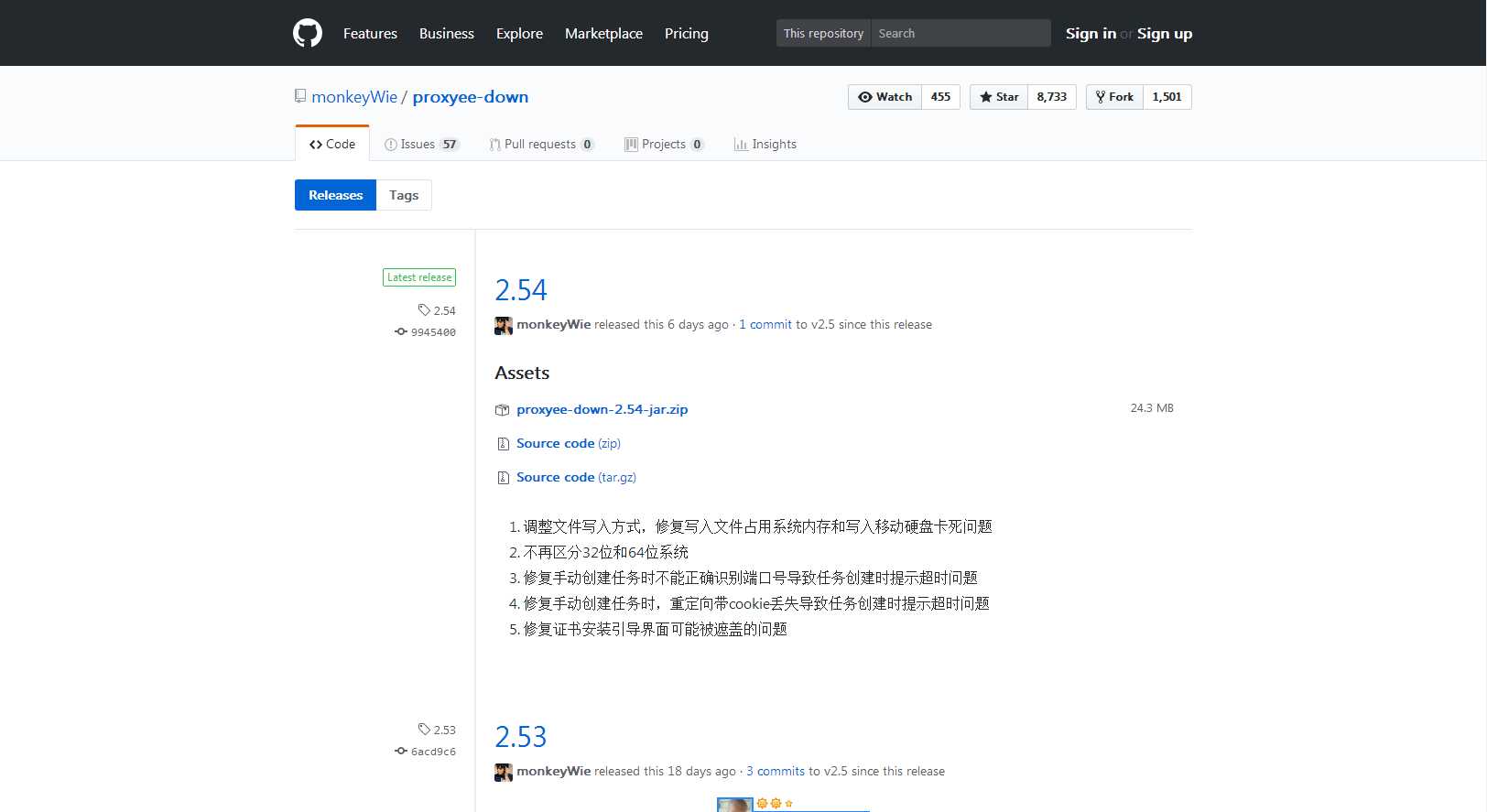
Task: Click the file icon beside Source code (zip)
Action: pos(503,444)
